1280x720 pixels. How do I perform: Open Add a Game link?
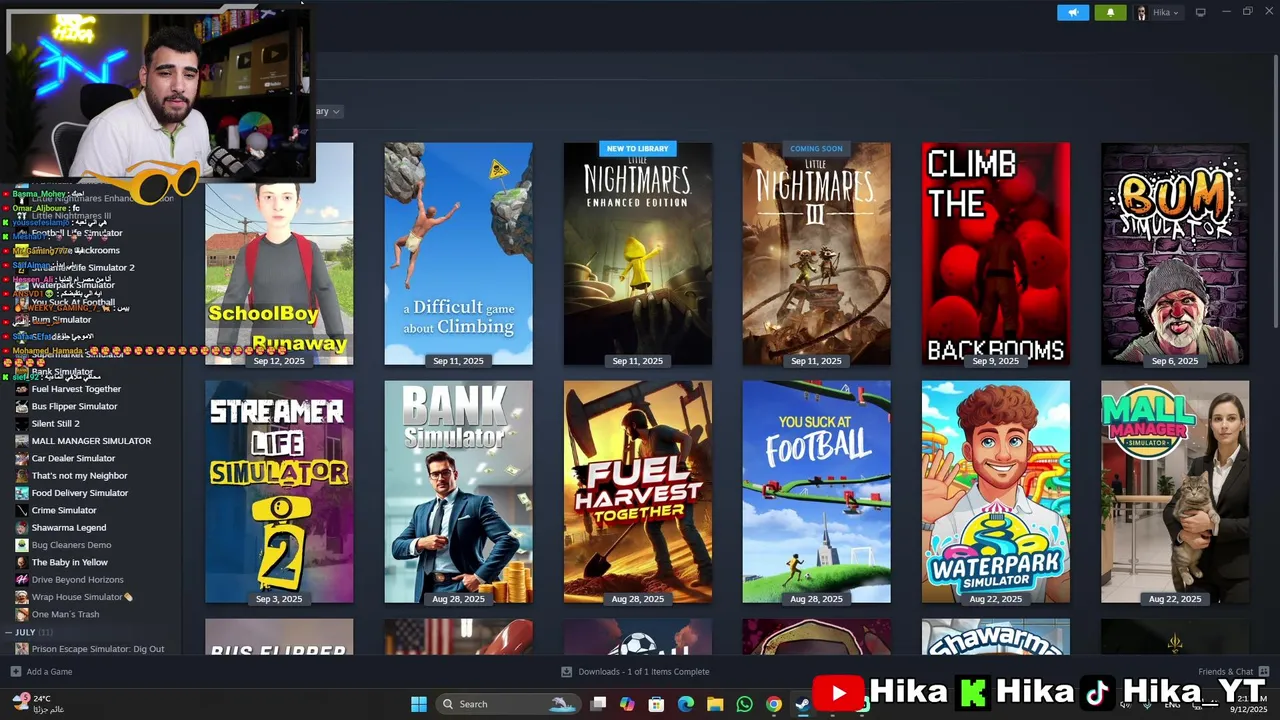49,672
